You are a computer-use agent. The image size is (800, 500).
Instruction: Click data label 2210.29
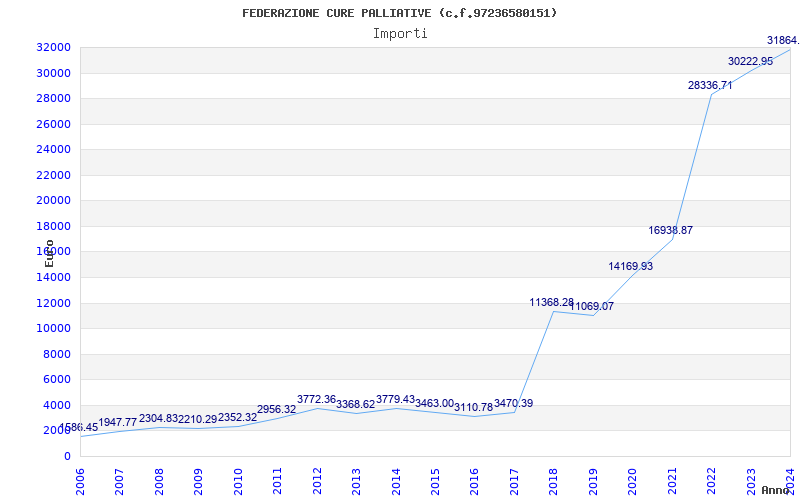198,419
